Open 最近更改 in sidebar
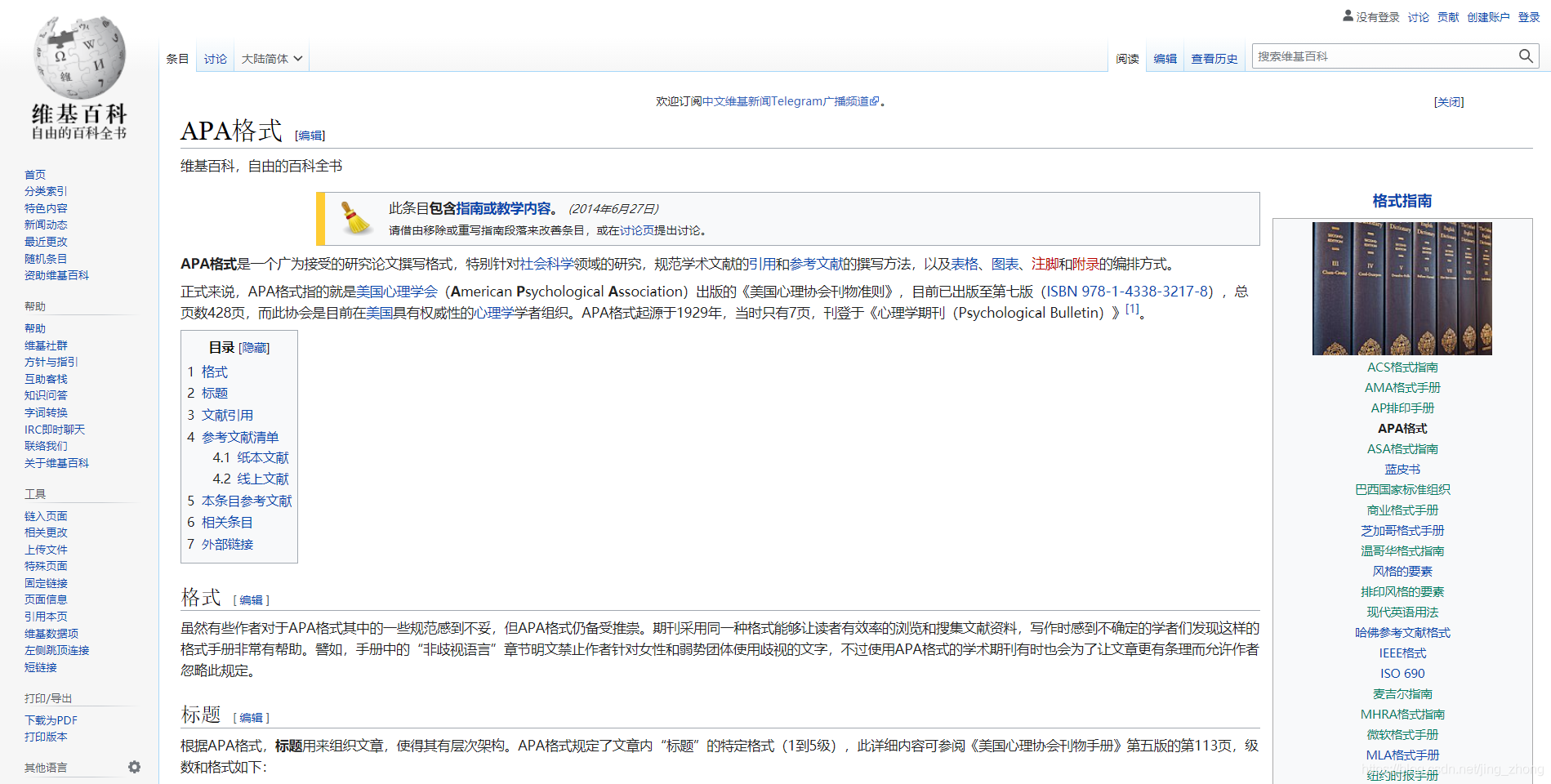The height and width of the screenshot is (784, 1551). (x=46, y=242)
